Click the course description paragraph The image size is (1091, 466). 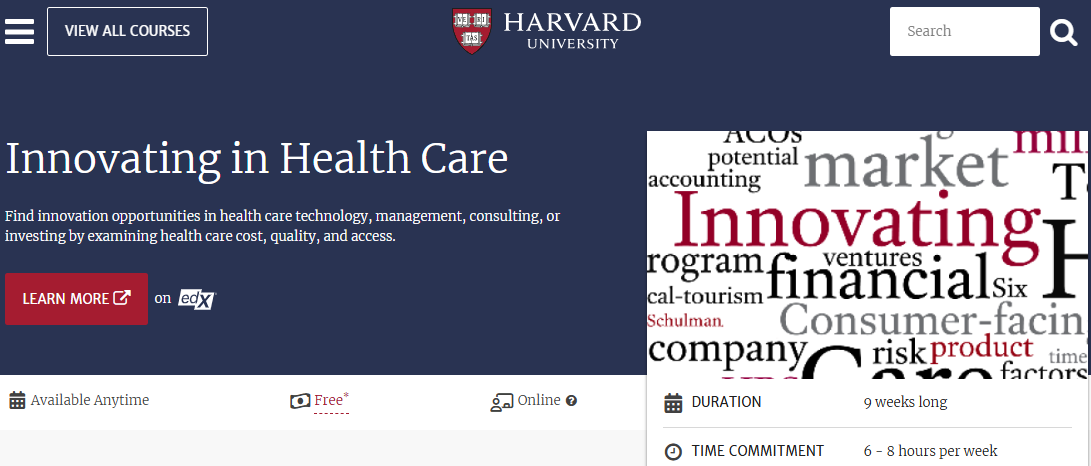[x=282, y=226]
